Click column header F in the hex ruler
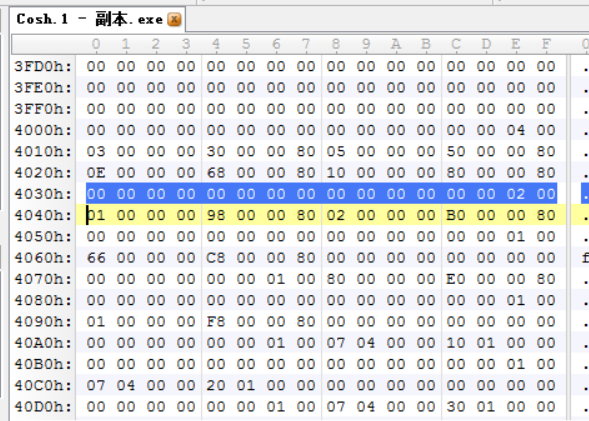589x421 pixels. click(546, 44)
